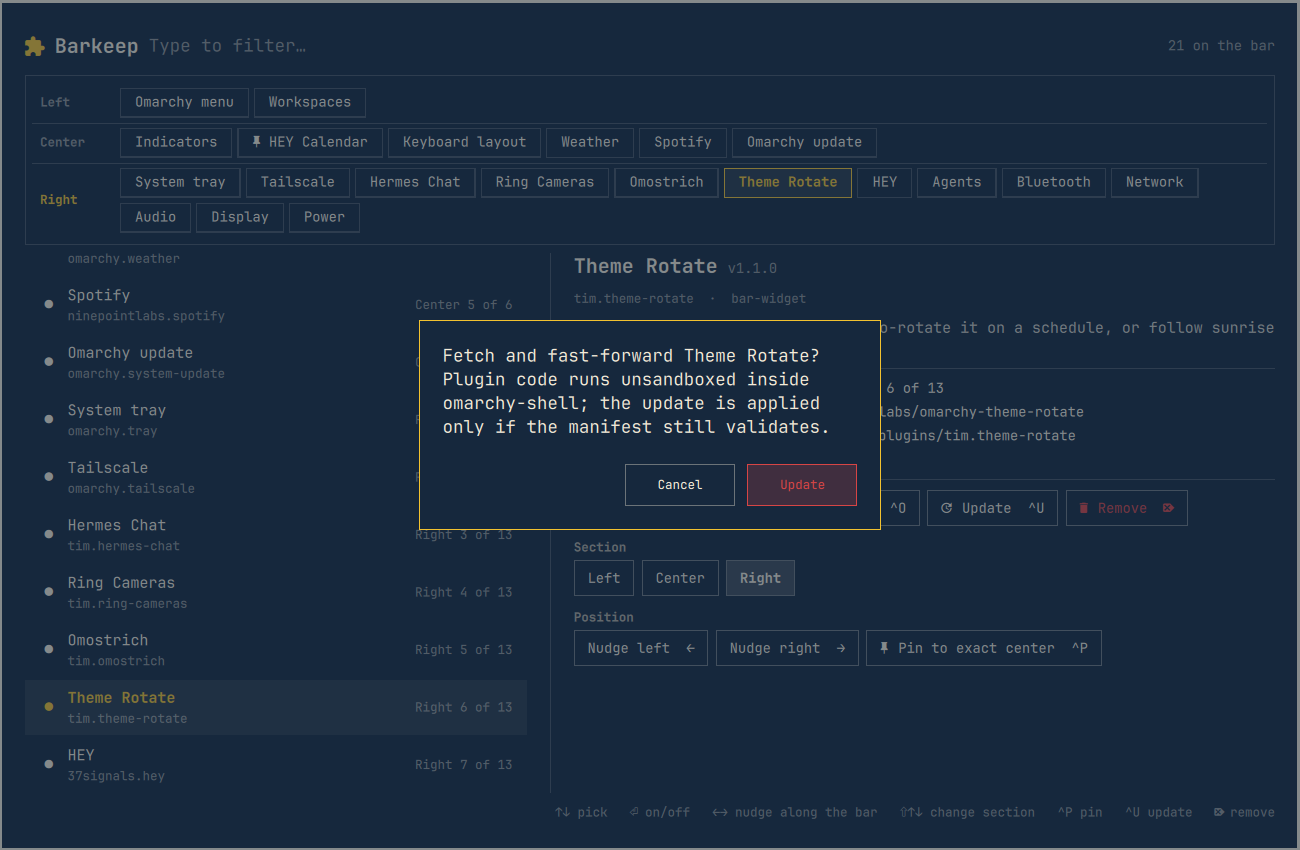The height and width of the screenshot is (850, 1300).
Task: Select the Network chip
Action: pyautogui.click(x=1155, y=182)
